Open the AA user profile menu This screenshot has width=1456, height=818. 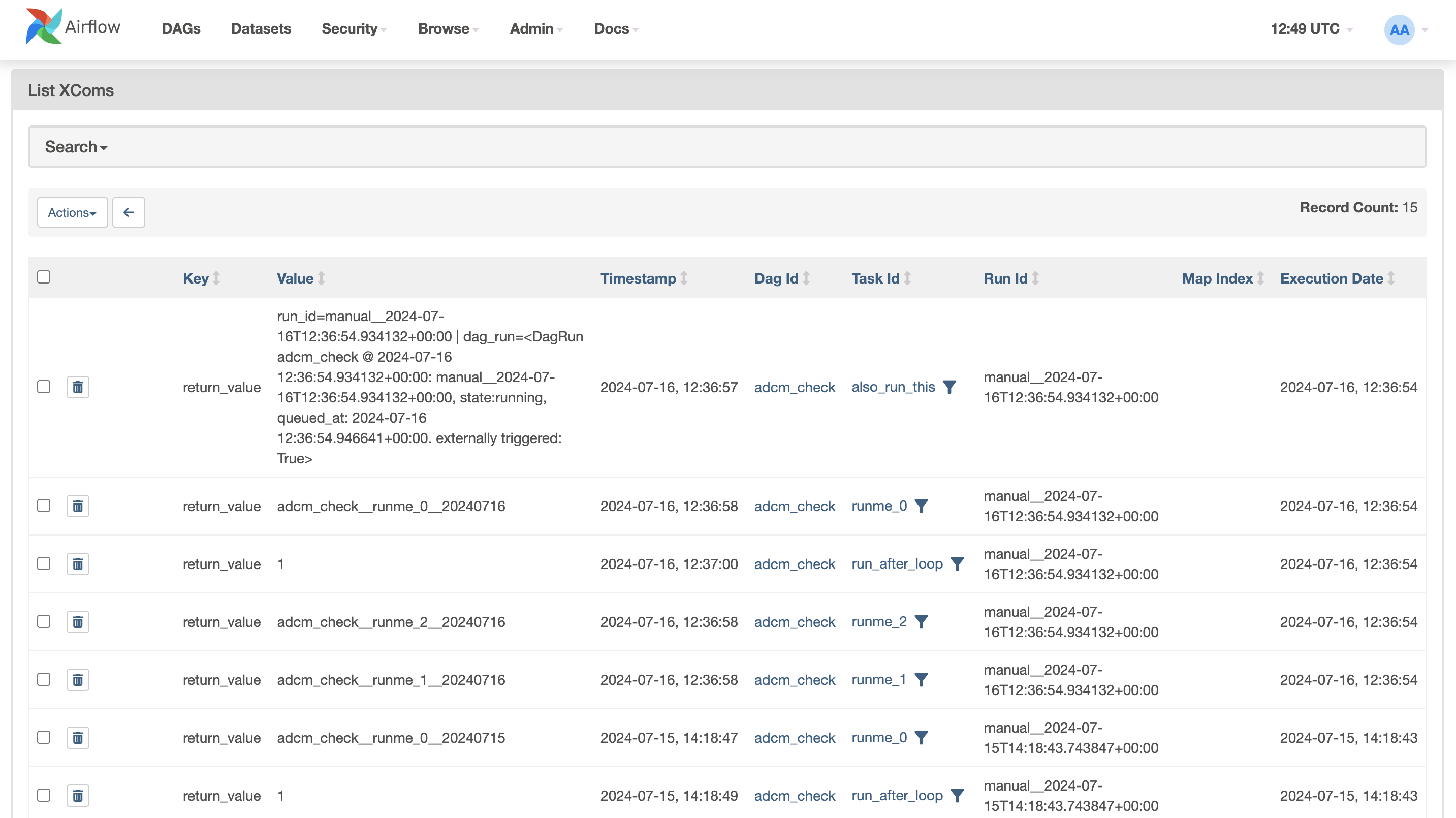(x=1399, y=29)
